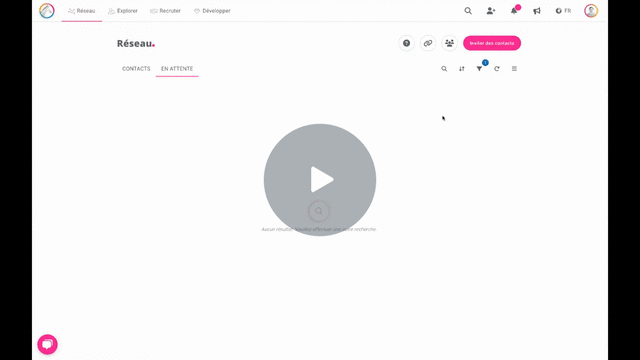
Task: Click the add contact person icon
Action: pyautogui.click(x=491, y=11)
